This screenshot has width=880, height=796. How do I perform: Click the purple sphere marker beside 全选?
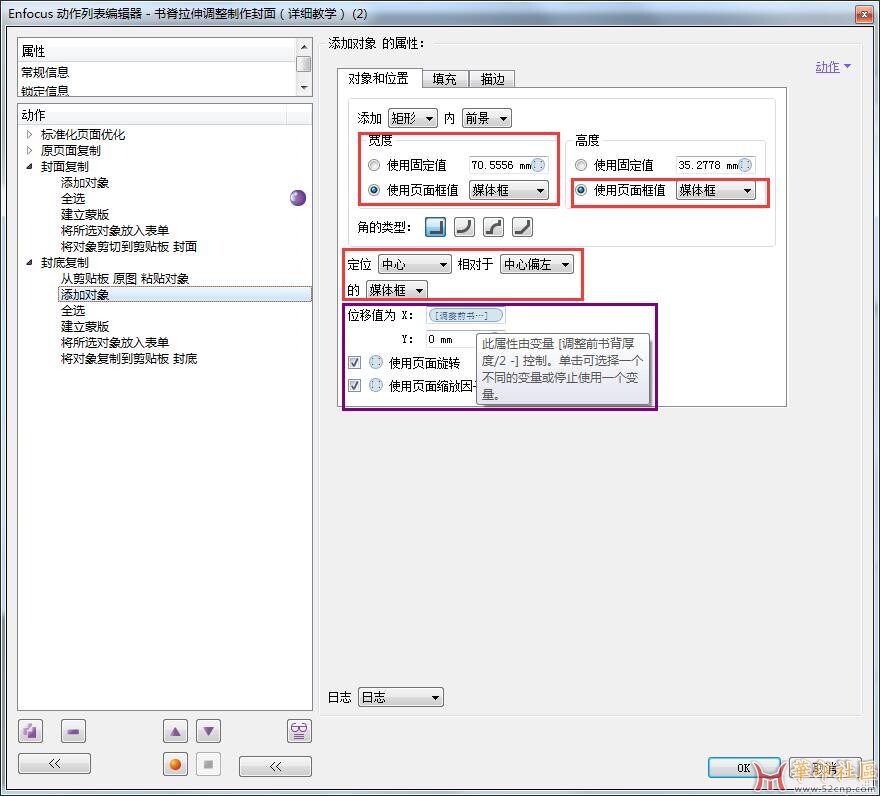tap(298, 198)
